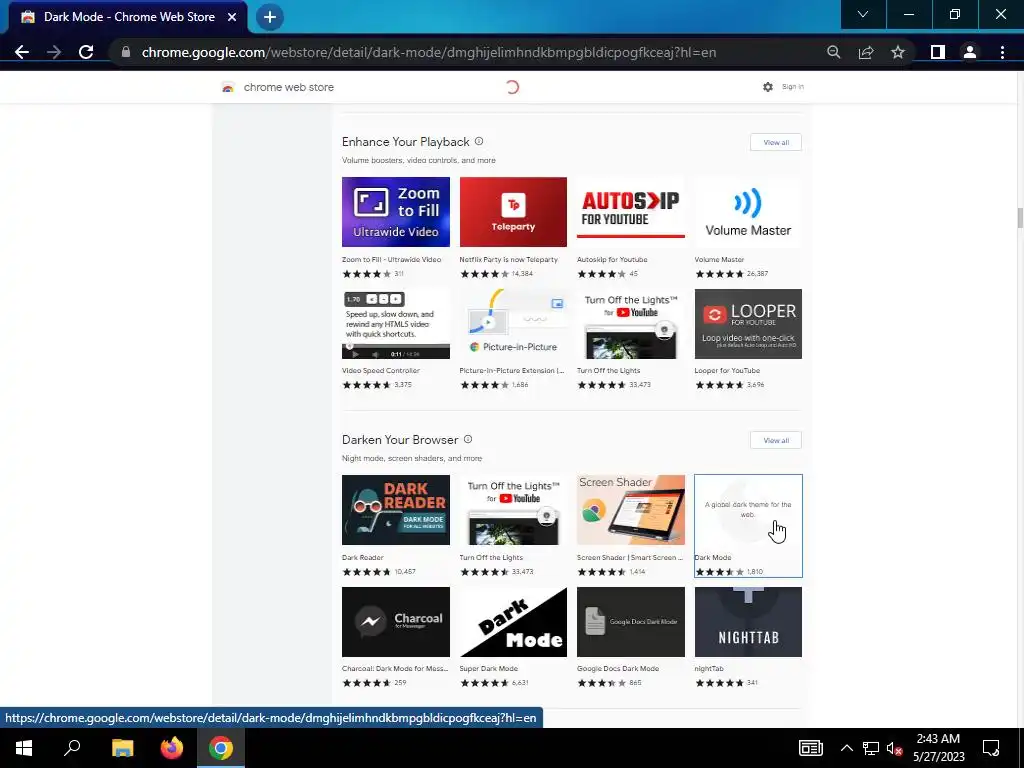The image size is (1024, 768).
Task: Open the taskbar clock showing 2:43 AM
Action: (938, 748)
